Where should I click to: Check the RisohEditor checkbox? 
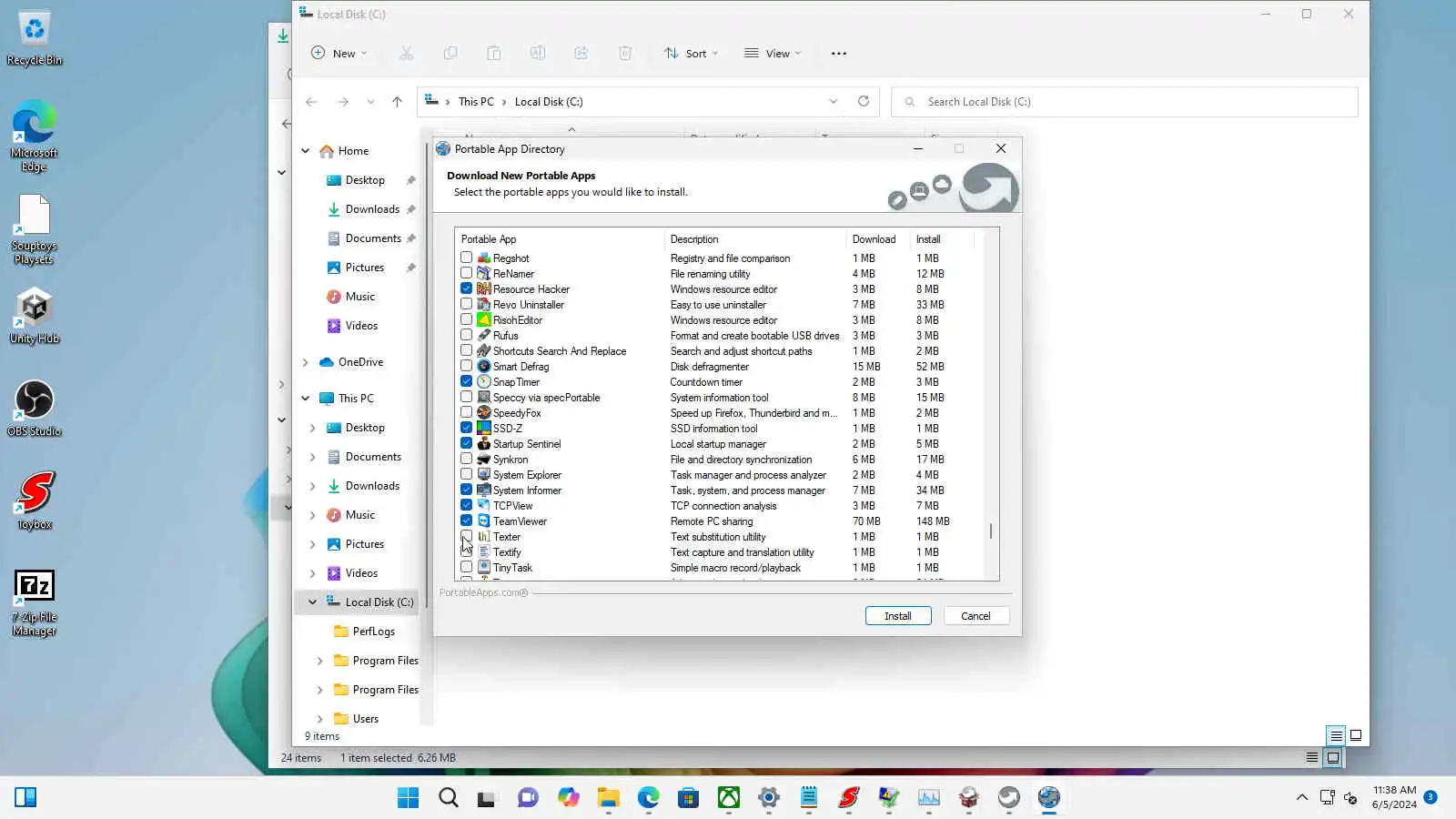coord(467,320)
